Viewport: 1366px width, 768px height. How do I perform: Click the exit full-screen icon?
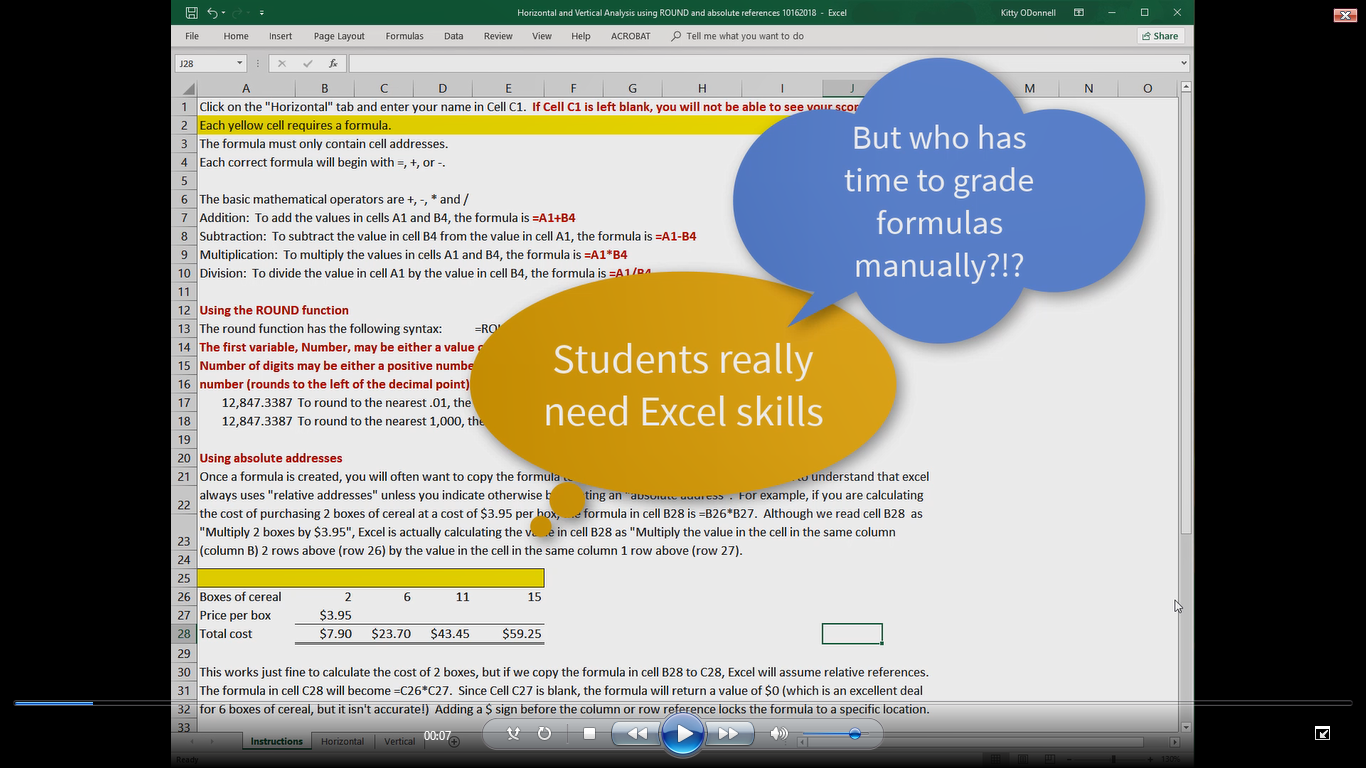tap(1322, 733)
